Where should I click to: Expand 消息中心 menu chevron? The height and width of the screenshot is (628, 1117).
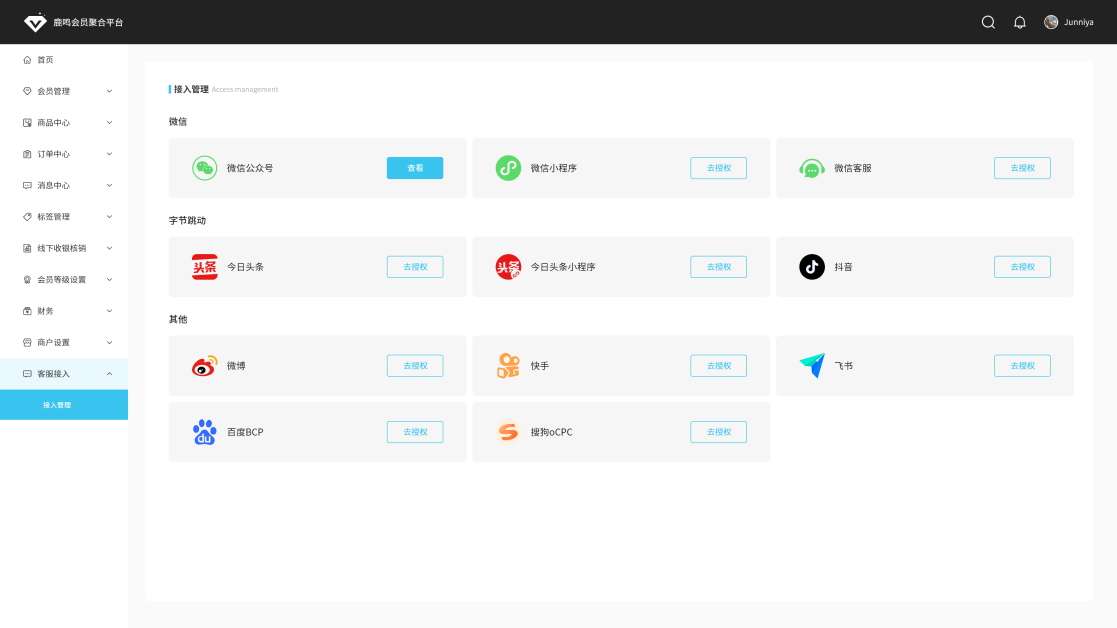(109, 185)
